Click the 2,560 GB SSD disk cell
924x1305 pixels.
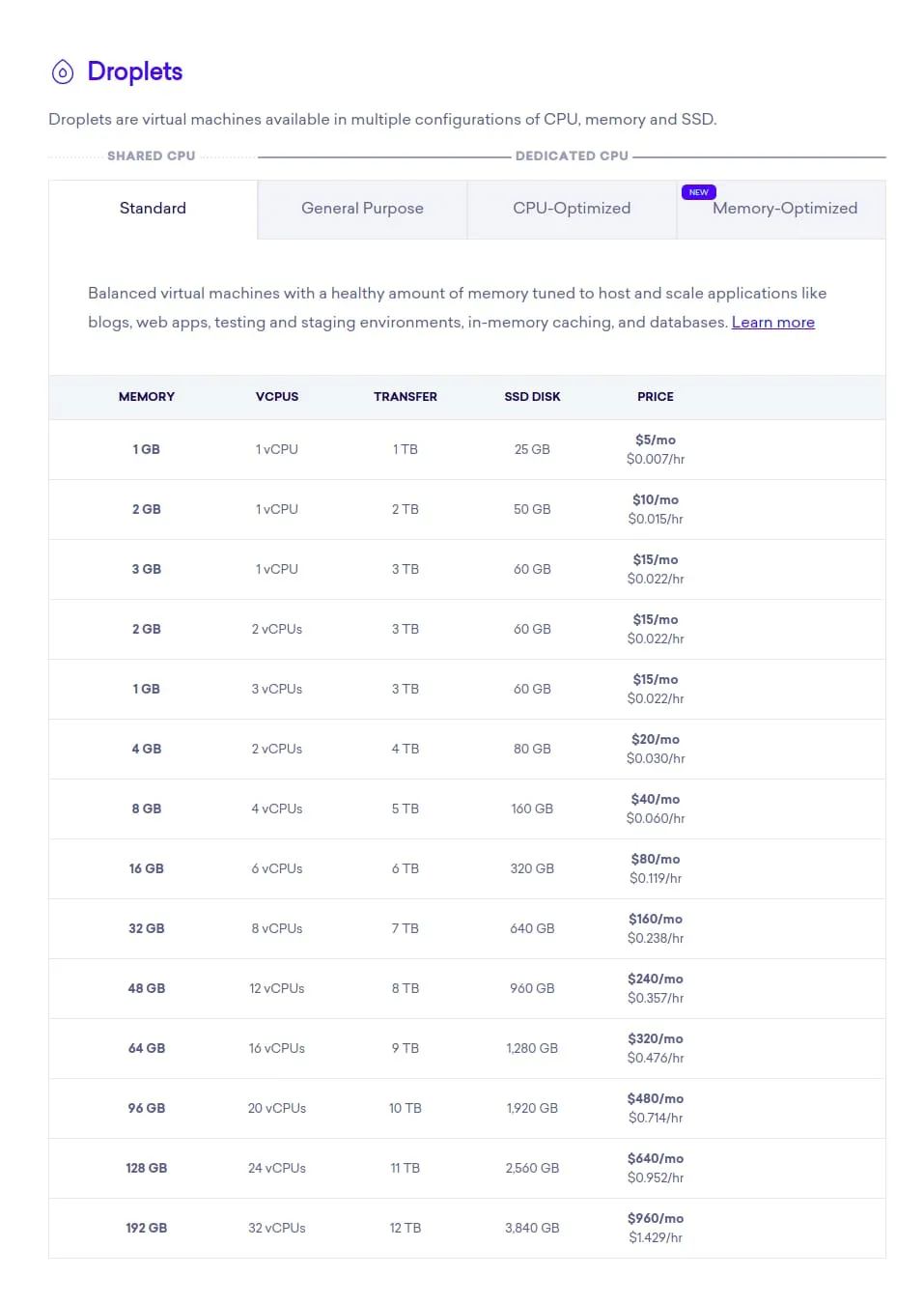coord(532,1169)
